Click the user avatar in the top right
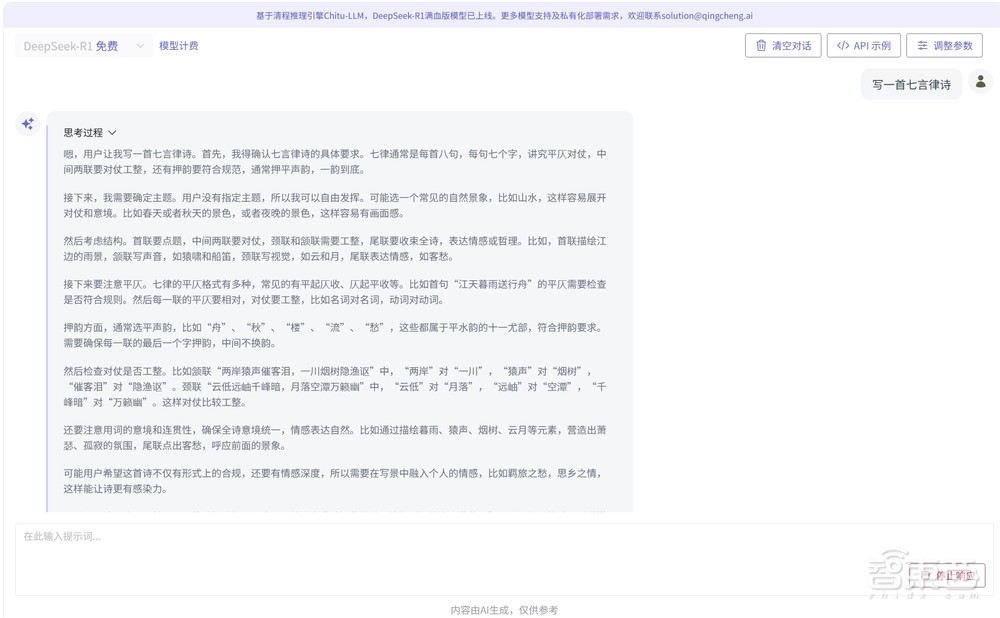The width and height of the screenshot is (1000, 618). (981, 82)
